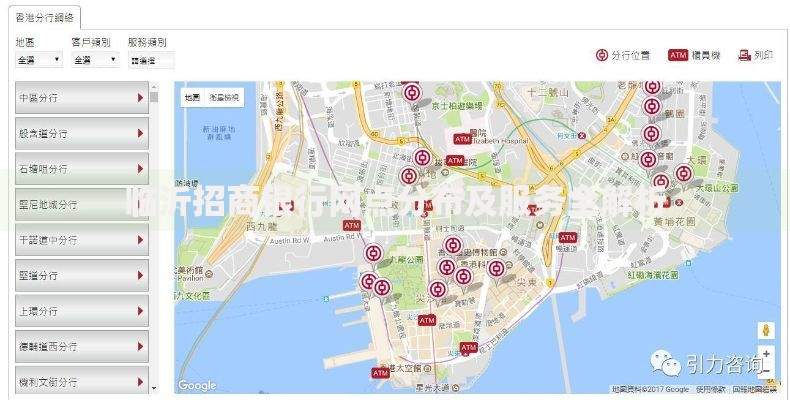Expand the 堅道分行 row arrow
The width and height of the screenshot is (790, 400).
pos(141,276)
